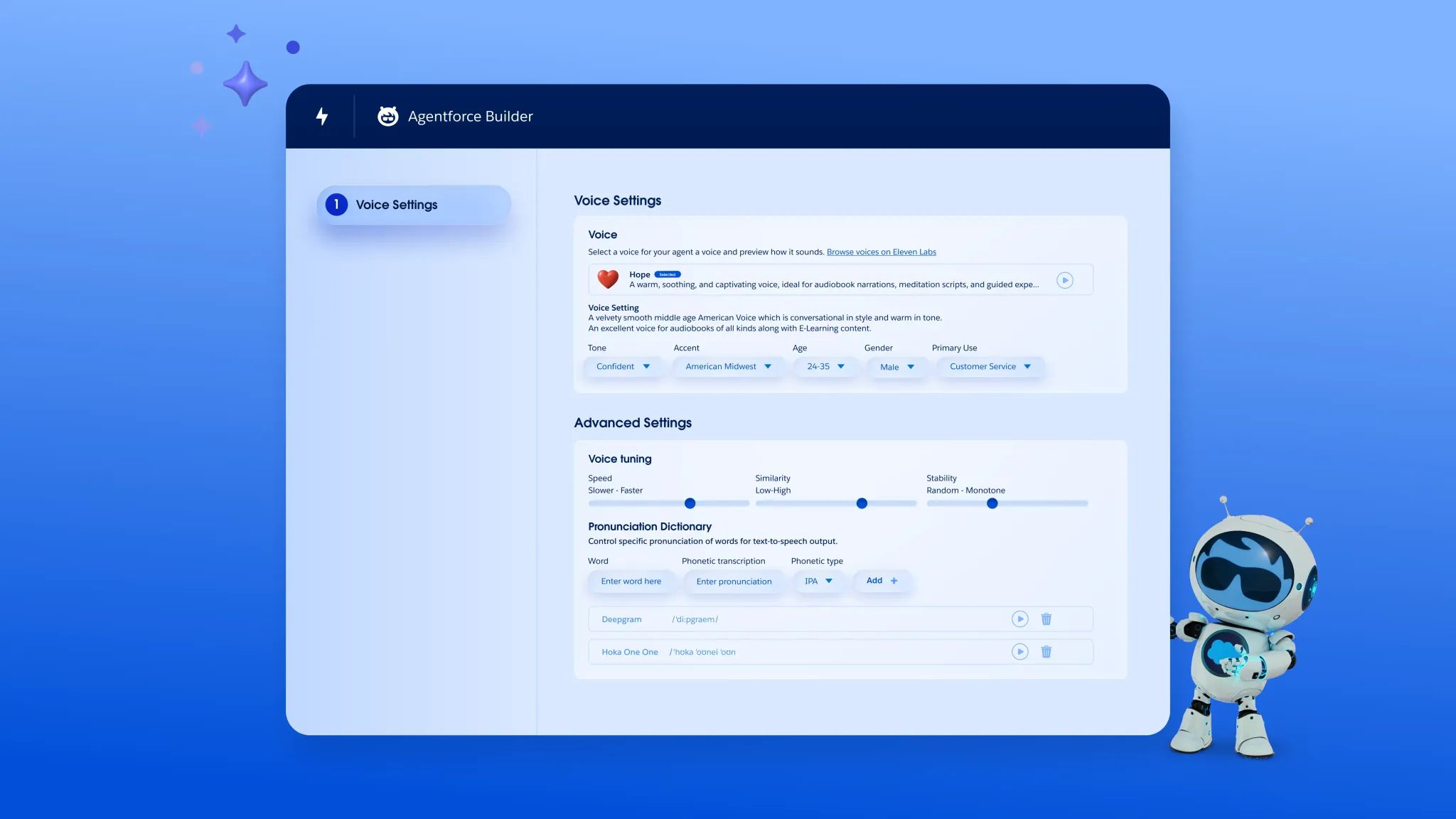Open the Age dropdown showing 24-35
Screen dimensions: 1456x819
[x=825, y=367]
